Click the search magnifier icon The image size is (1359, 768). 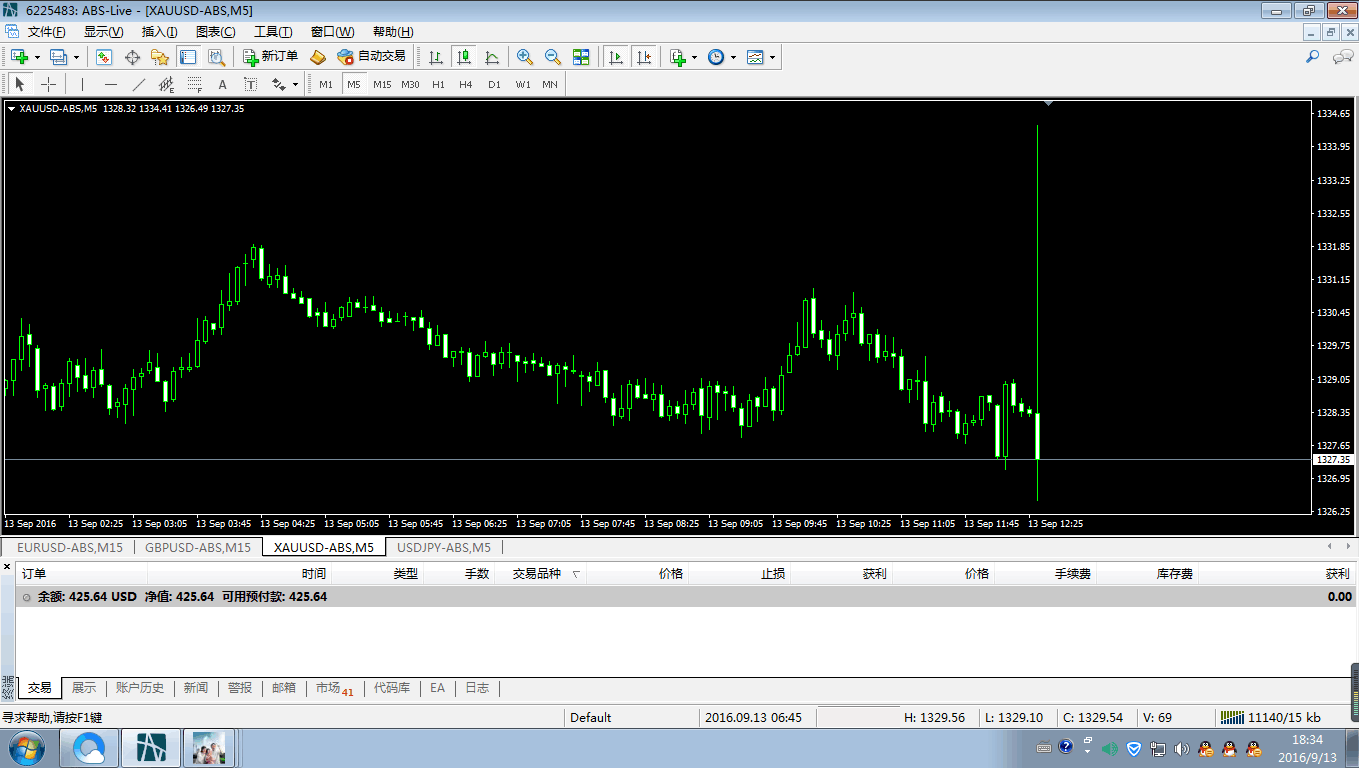pos(1313,57)
